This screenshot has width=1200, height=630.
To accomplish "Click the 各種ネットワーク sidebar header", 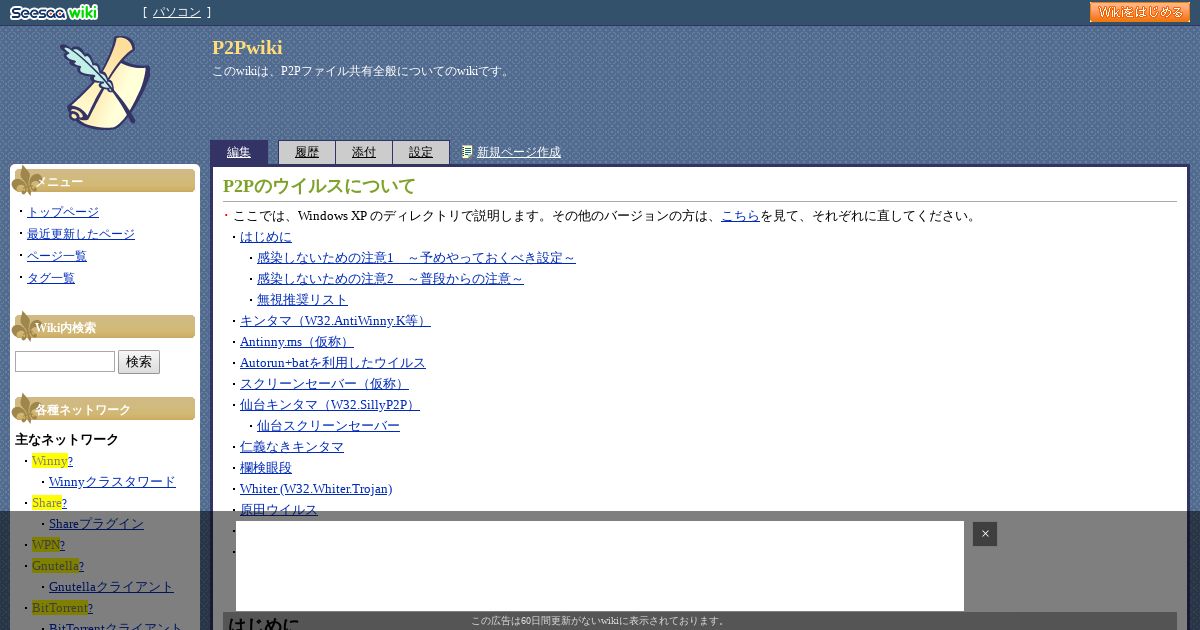I will pos(103,409).
